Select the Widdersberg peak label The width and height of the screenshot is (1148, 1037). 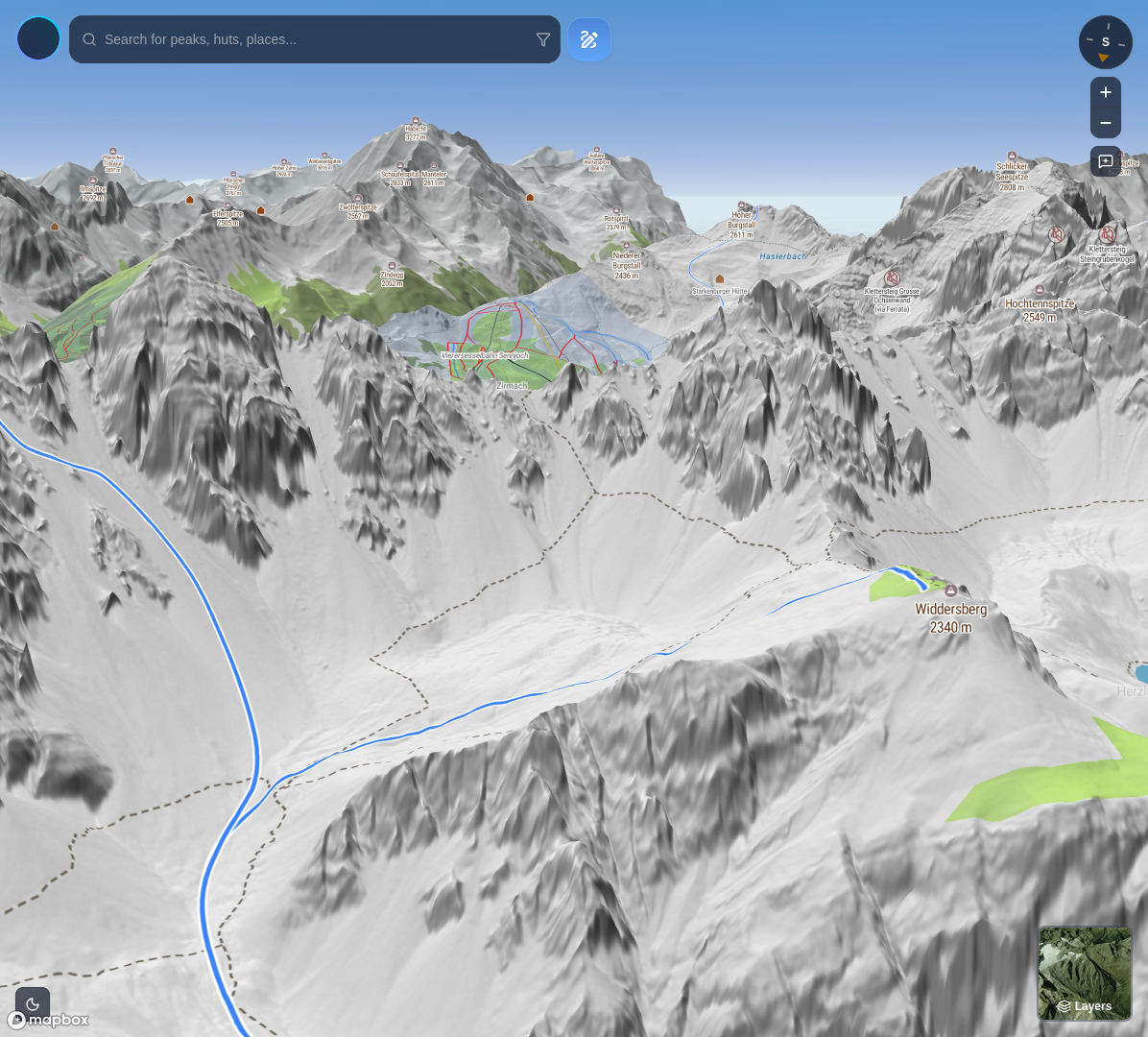click(x=951, y=609)
